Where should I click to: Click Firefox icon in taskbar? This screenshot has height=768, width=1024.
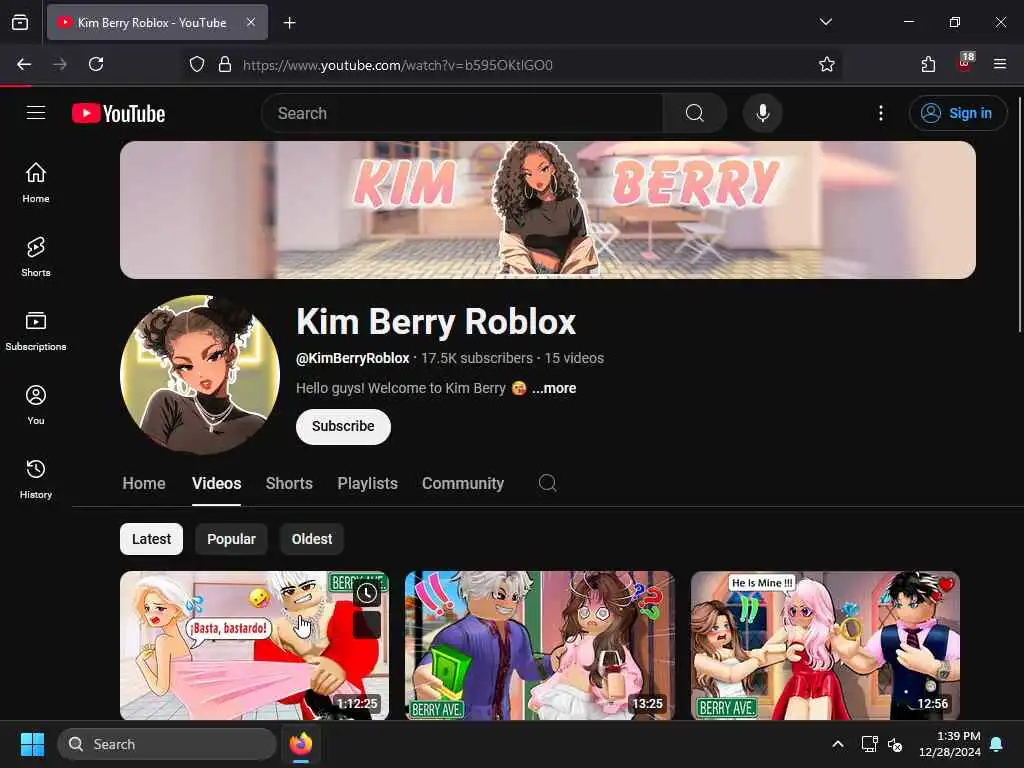click(x=301, y=744)
